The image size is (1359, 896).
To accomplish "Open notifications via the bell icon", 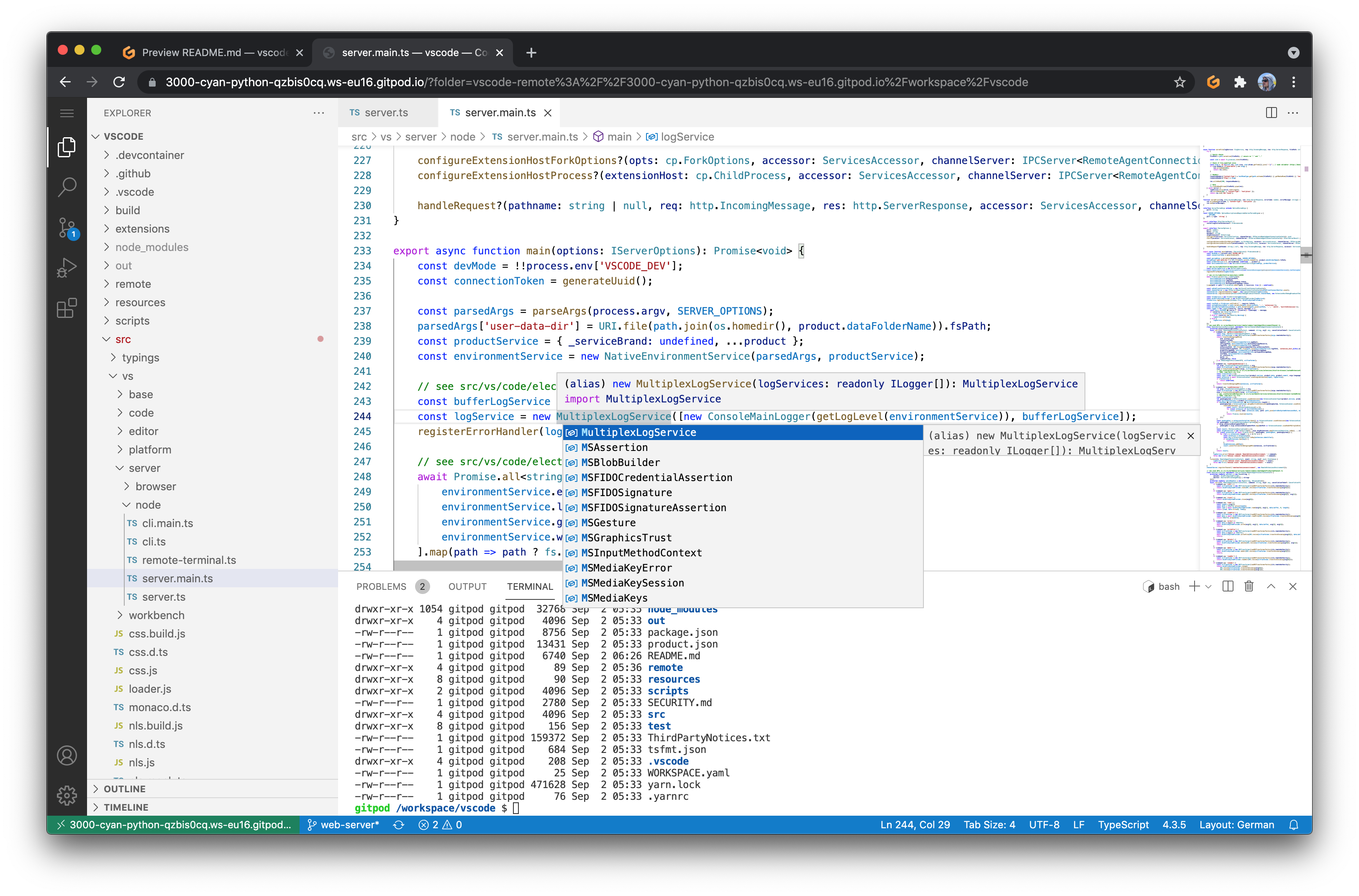I will pyautogui.click(x=1294, y=824).
